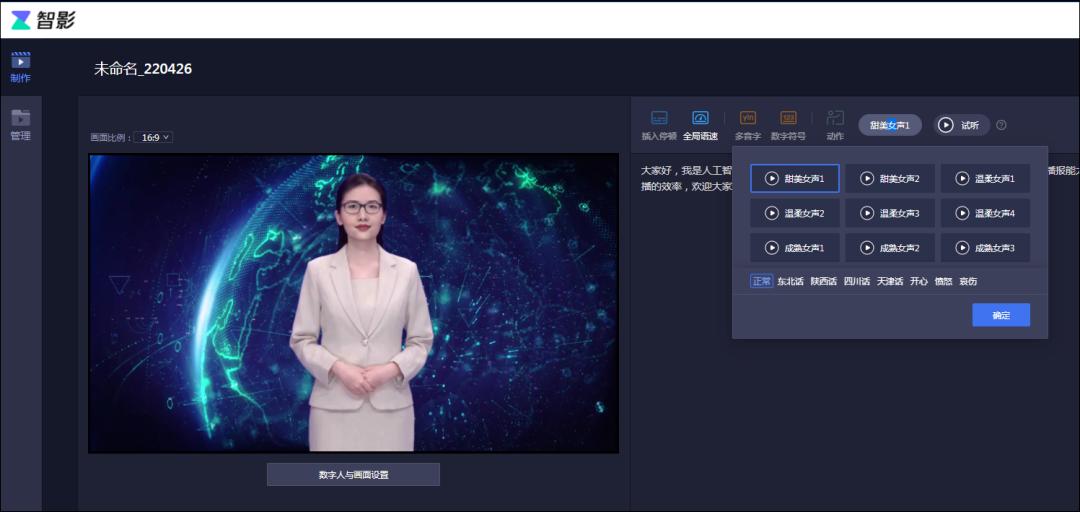The height and width of the screenshot is (512, 1080).
Task: Confirm voice choice with 确定 button
Action: click(1001, 315)
